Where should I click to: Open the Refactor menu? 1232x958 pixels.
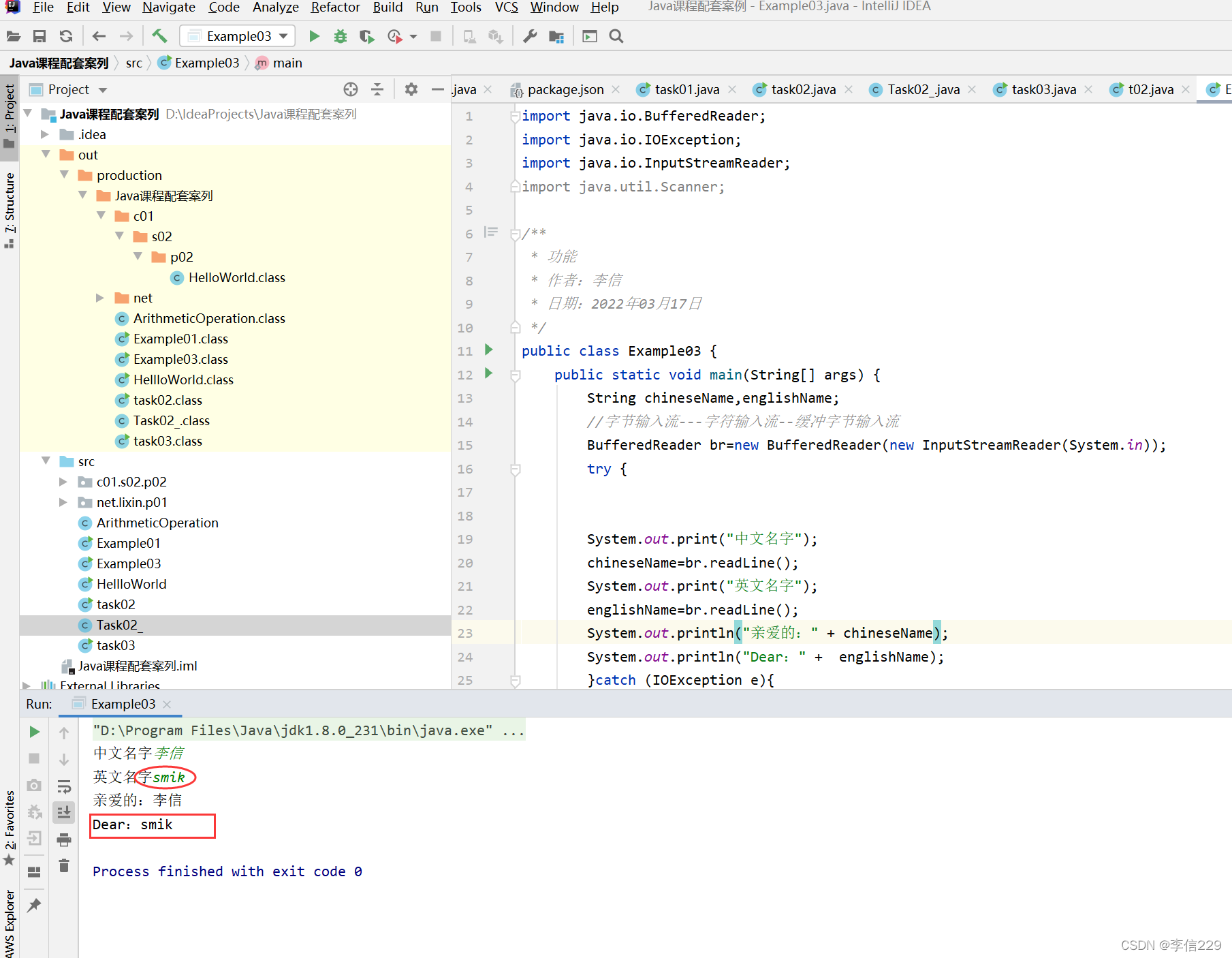pos(335,7)
